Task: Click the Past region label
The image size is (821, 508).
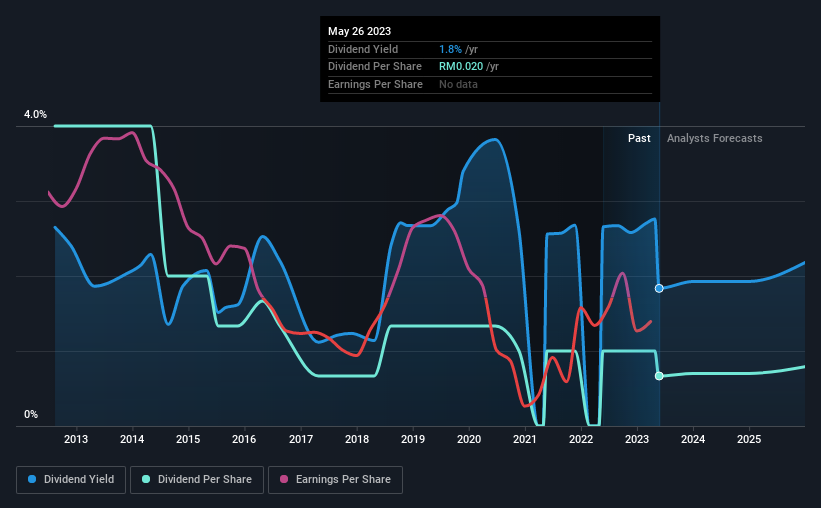Action: coord(639,138)
